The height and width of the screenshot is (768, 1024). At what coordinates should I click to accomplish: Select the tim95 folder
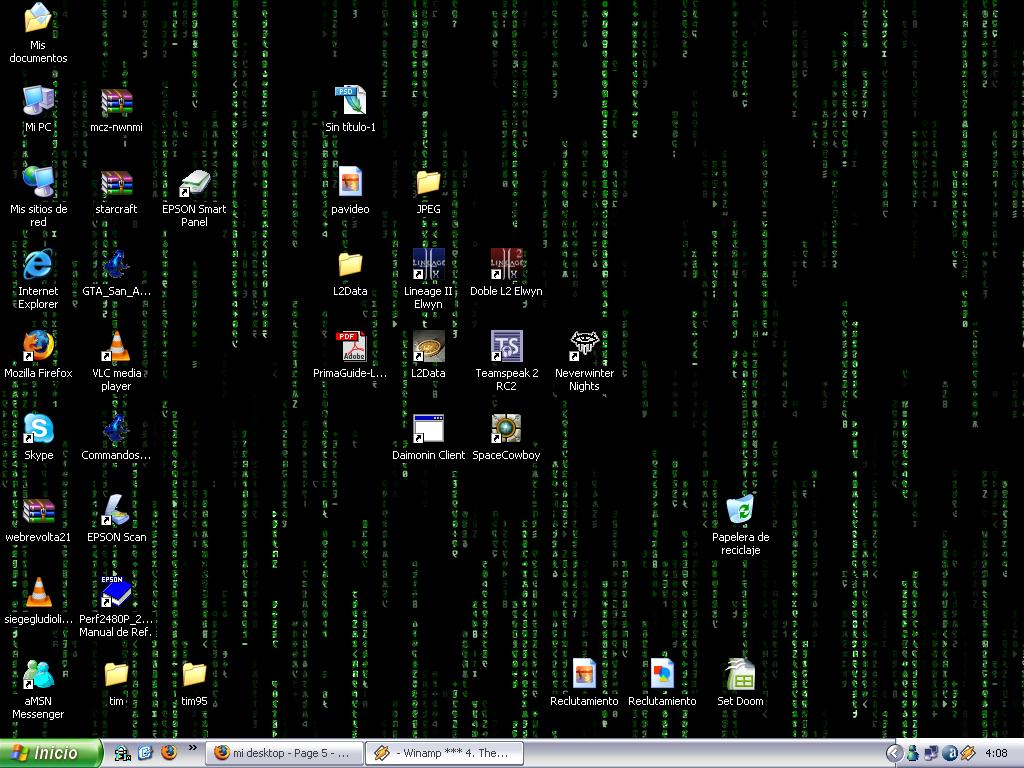click(194, 683)
